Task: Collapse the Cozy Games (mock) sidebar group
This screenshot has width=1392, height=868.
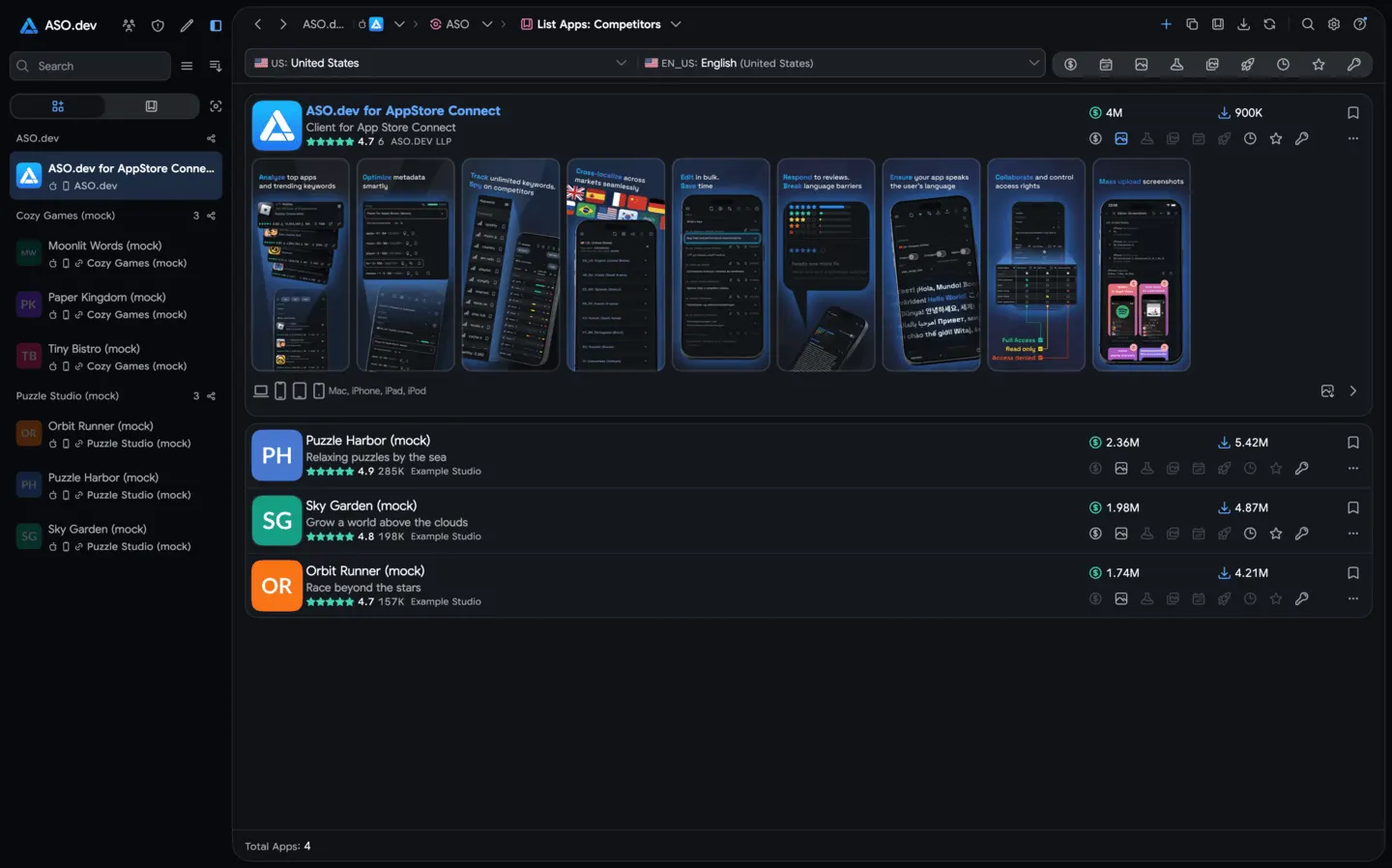Action: [66, 216]
